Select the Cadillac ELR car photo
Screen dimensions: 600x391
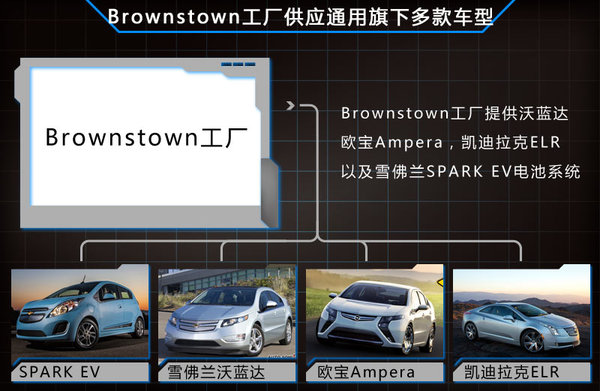522,313
